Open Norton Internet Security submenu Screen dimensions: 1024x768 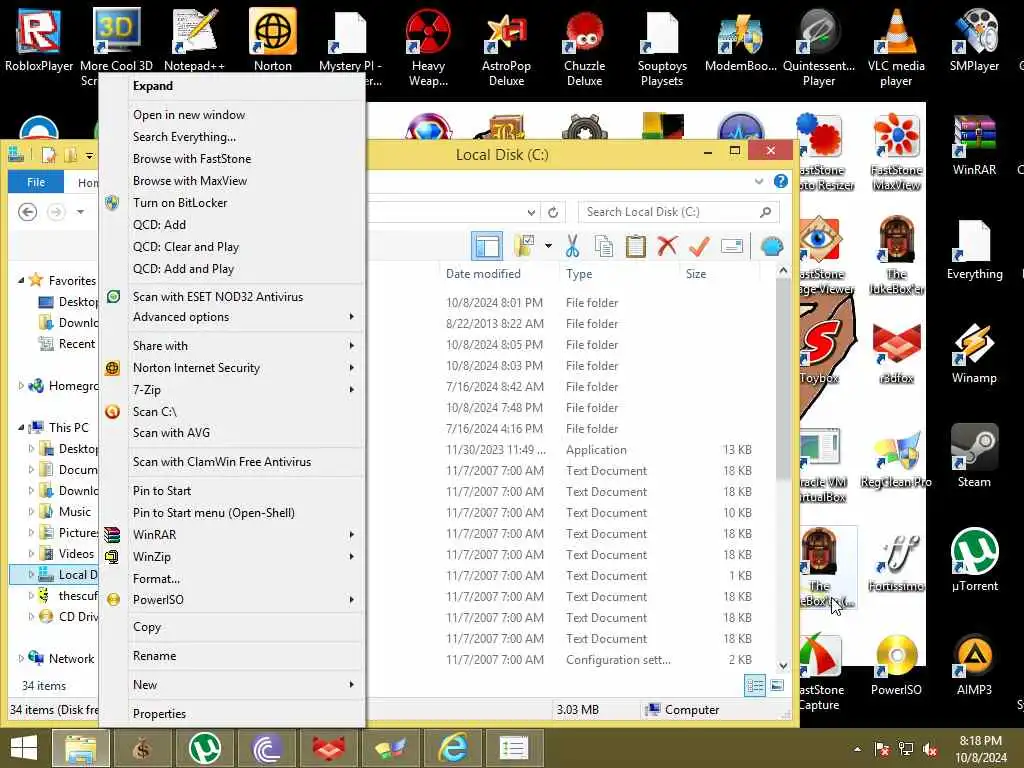(x=246, y=368)
